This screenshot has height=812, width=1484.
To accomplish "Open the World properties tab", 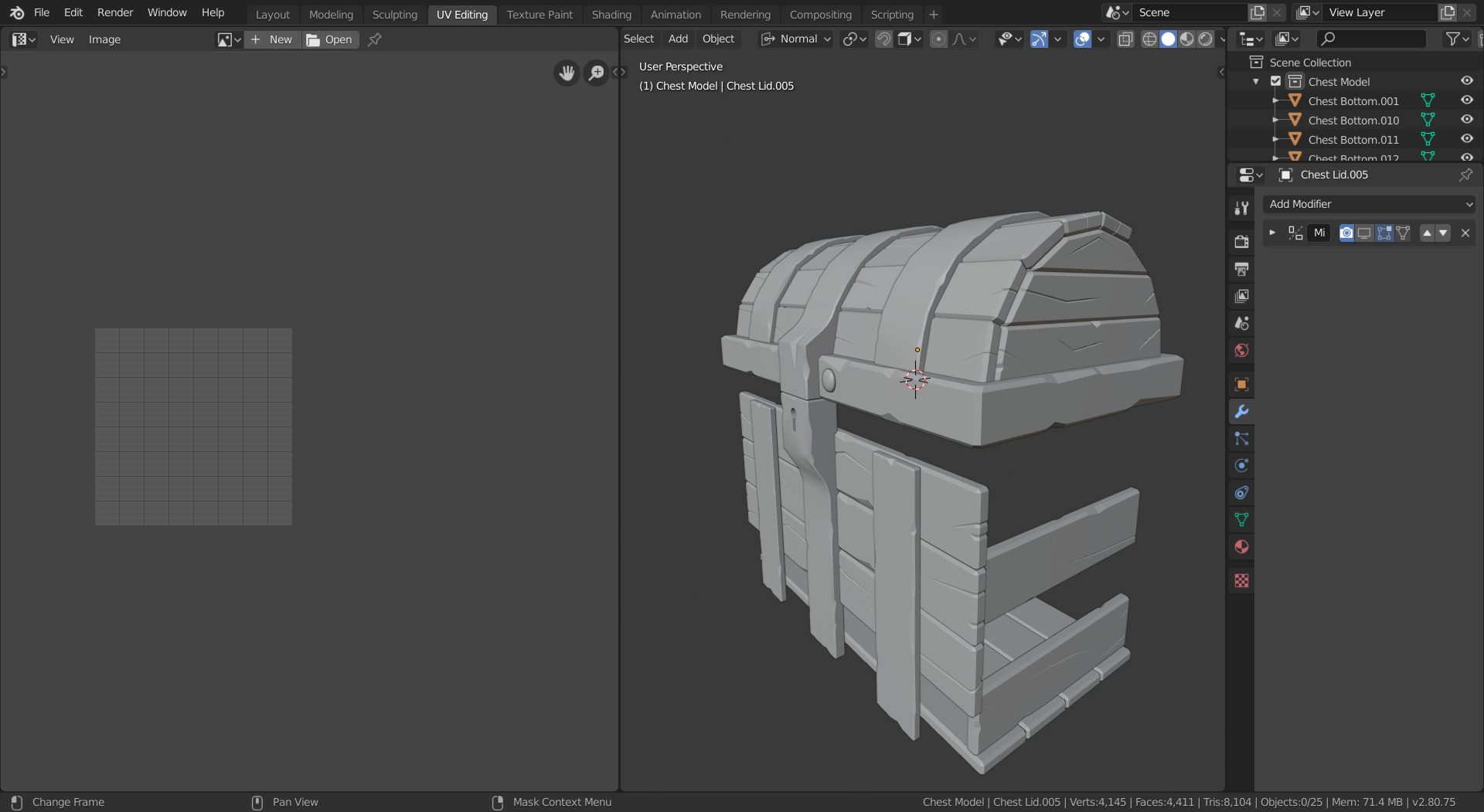I will point(1241,351).
